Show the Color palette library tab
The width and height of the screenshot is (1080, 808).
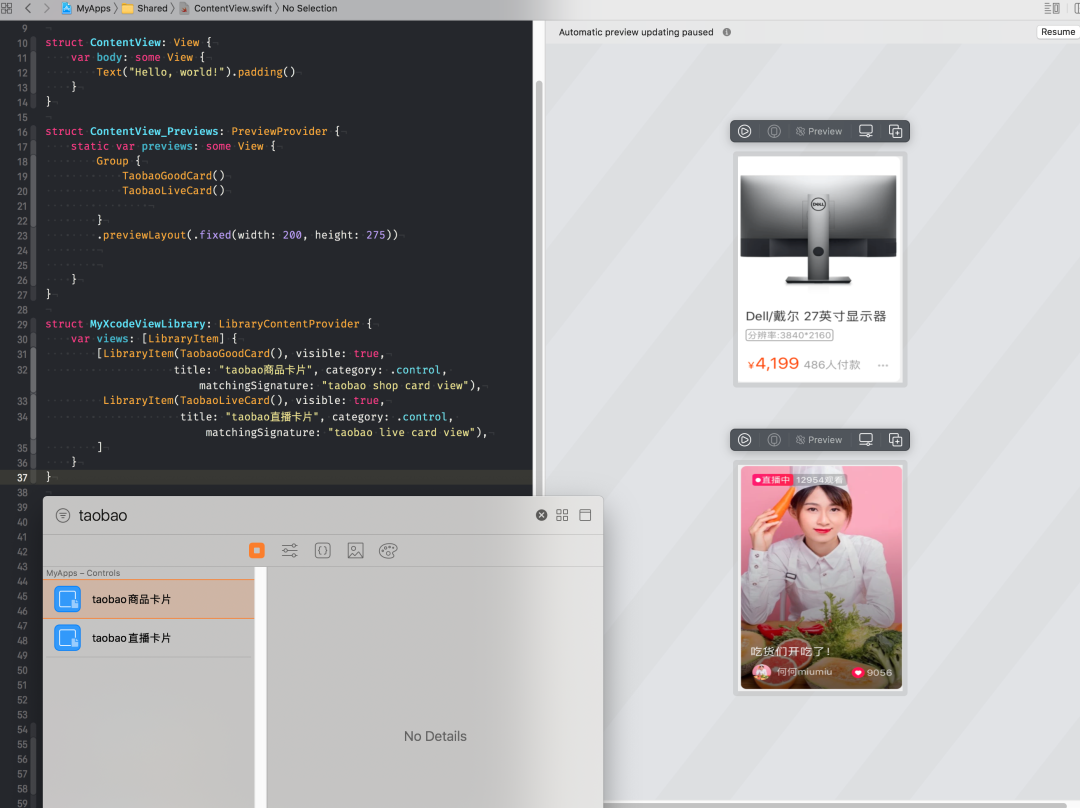tap(388, 550)
